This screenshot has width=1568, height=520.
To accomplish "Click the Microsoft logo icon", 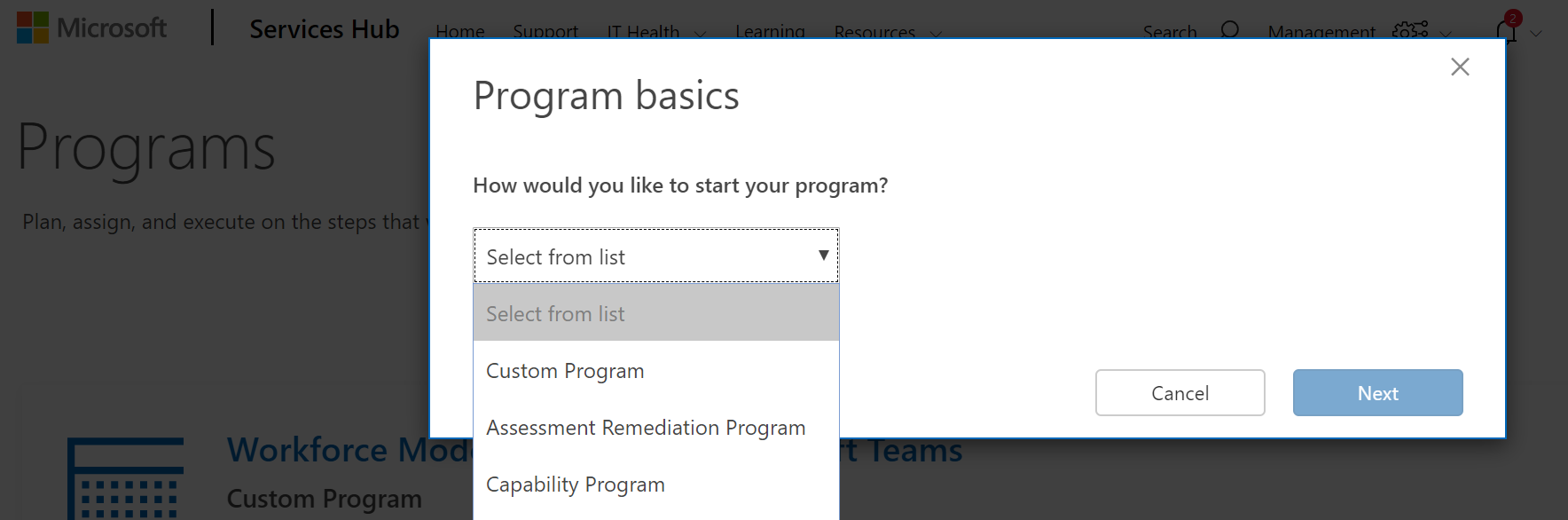I will 33,28.
